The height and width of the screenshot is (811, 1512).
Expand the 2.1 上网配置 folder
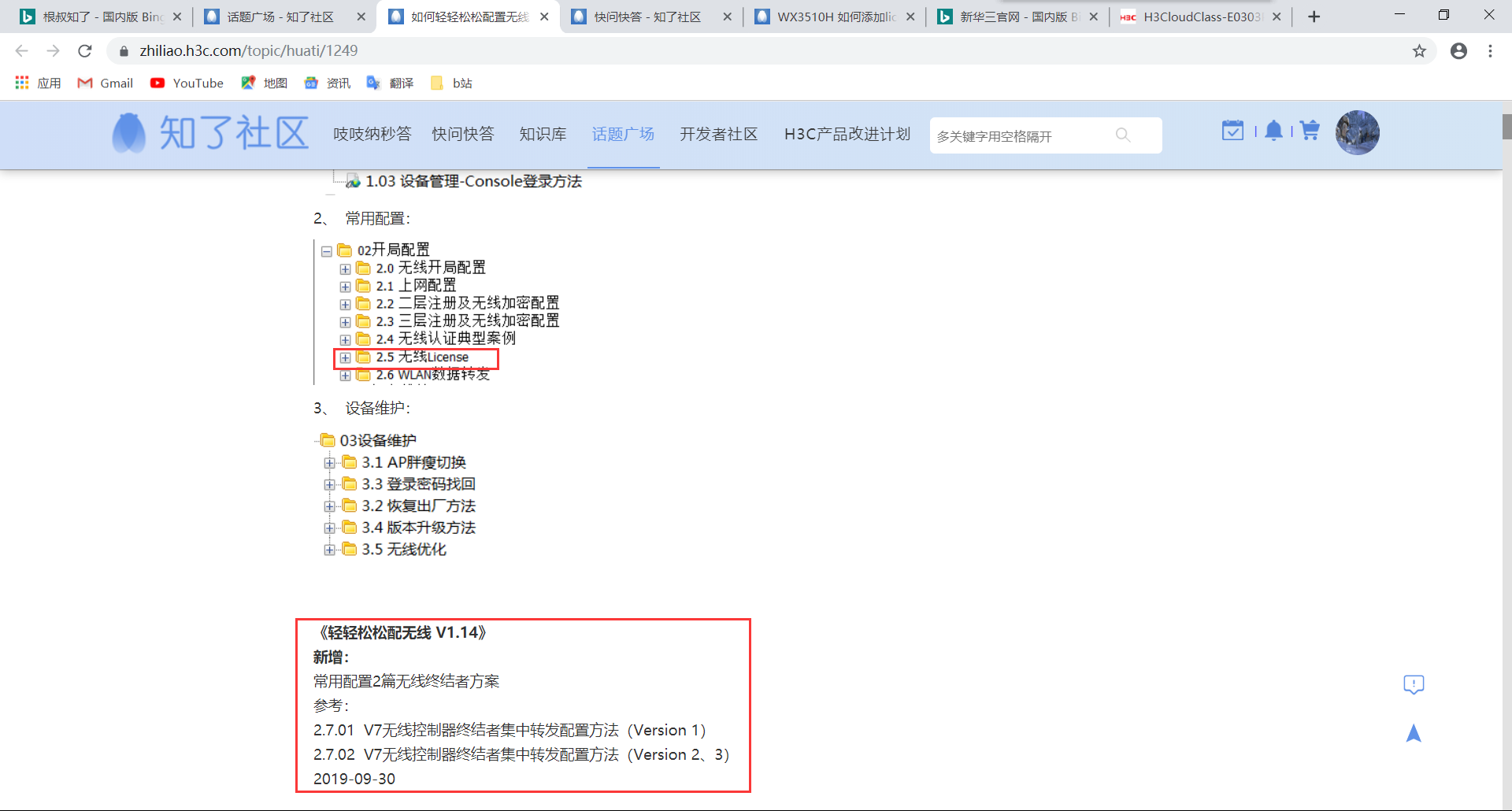345,287
